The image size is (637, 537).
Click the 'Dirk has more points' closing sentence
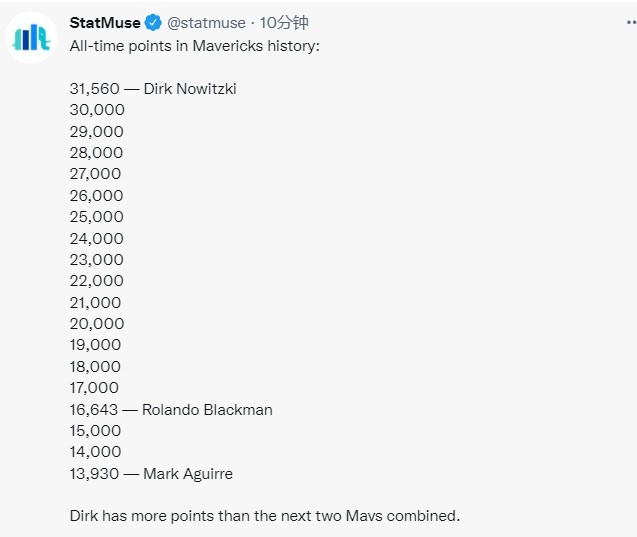[264, 516]
